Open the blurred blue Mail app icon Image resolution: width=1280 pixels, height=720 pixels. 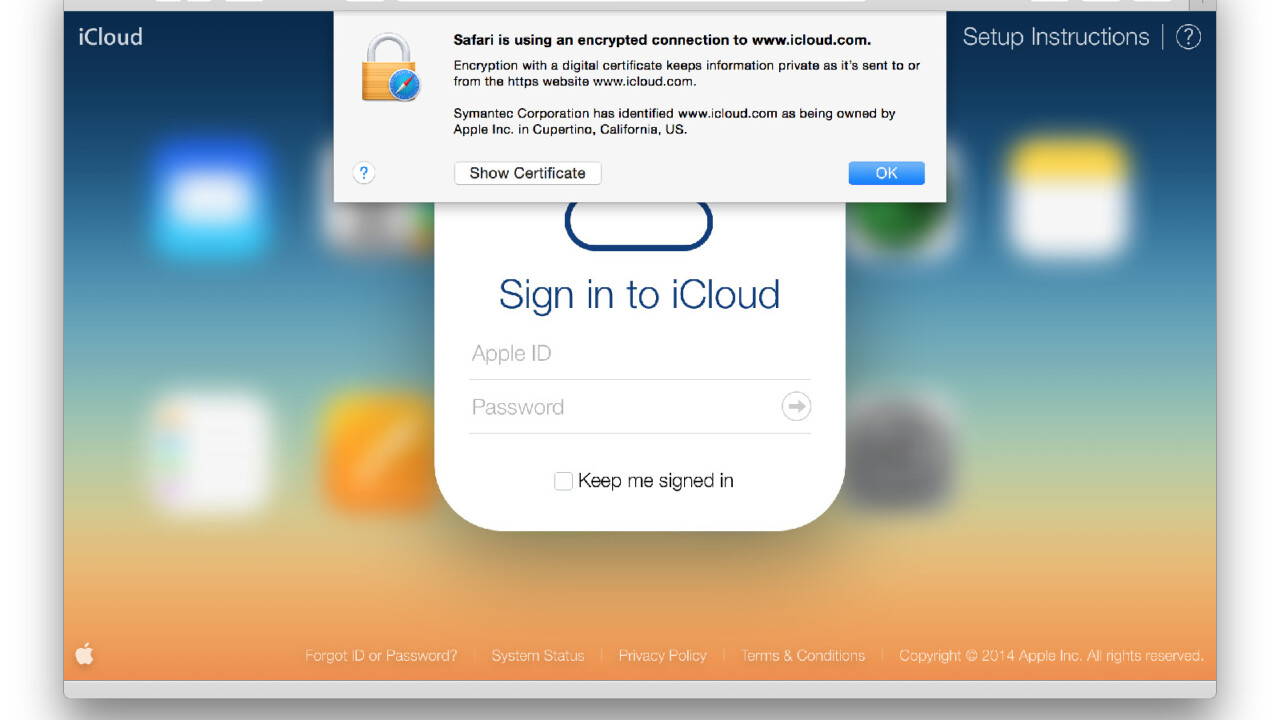pyautogui.click(x=211, y=197)
